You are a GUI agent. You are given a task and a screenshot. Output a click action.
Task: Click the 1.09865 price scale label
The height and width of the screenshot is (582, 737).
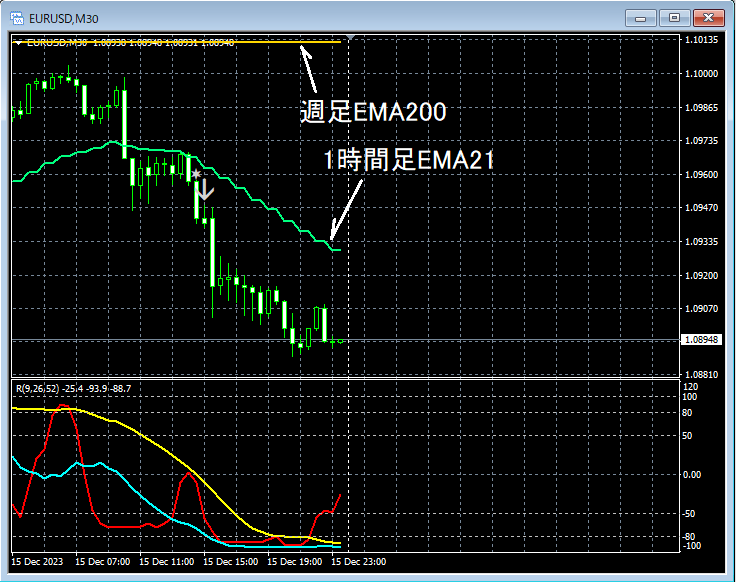click(701, 108)
